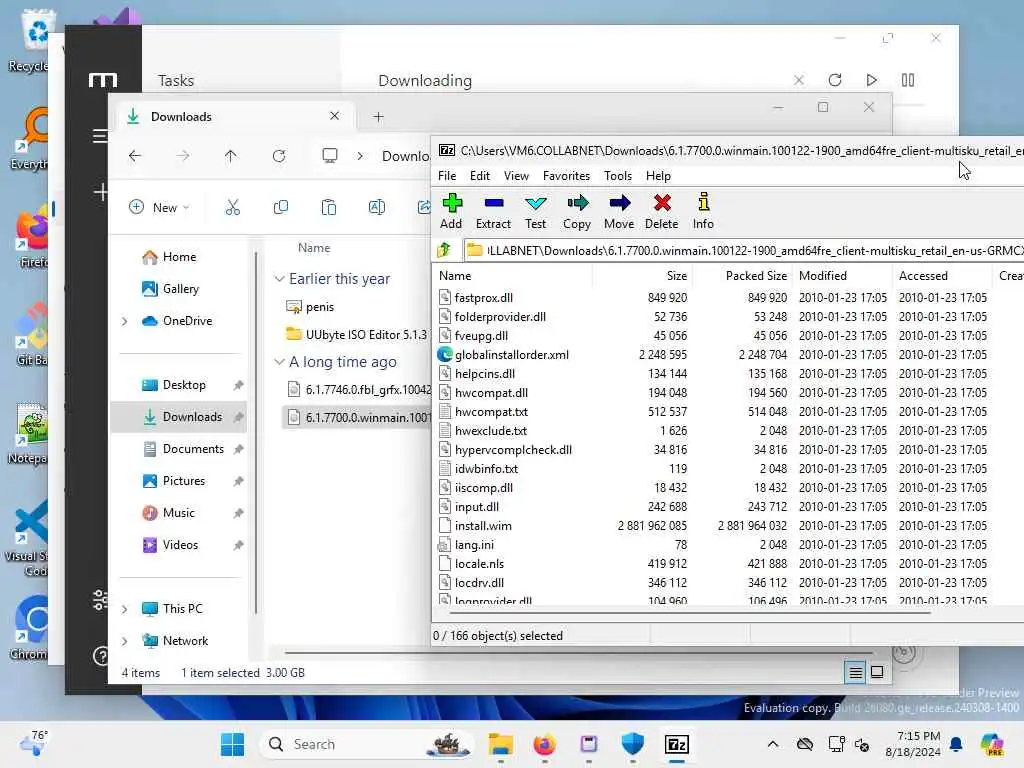Image resolution: width=1024 pixels, height=768 pixels.
Task: Click the Move tool in 7-Zip
Action: click(x=619, y=212)
